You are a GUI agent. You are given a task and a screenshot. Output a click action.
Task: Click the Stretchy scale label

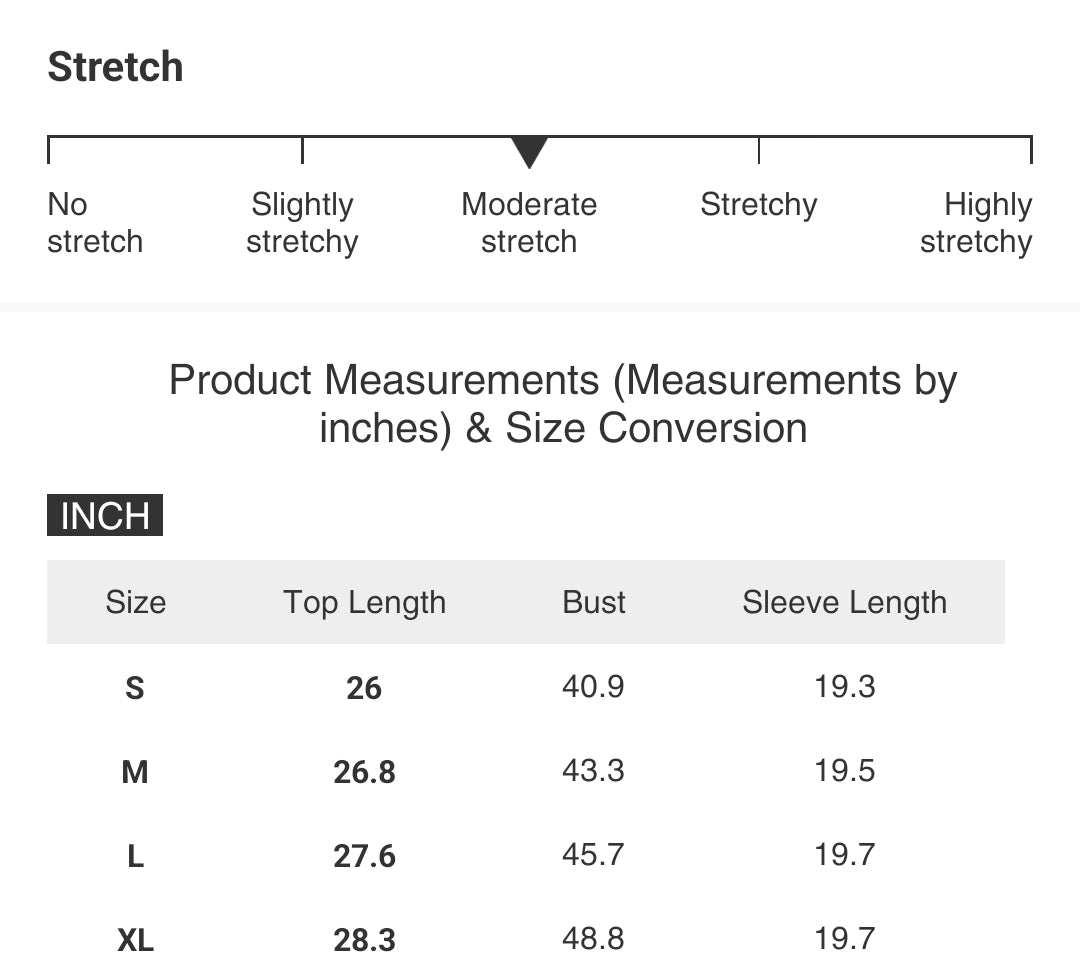click(759, 205)
